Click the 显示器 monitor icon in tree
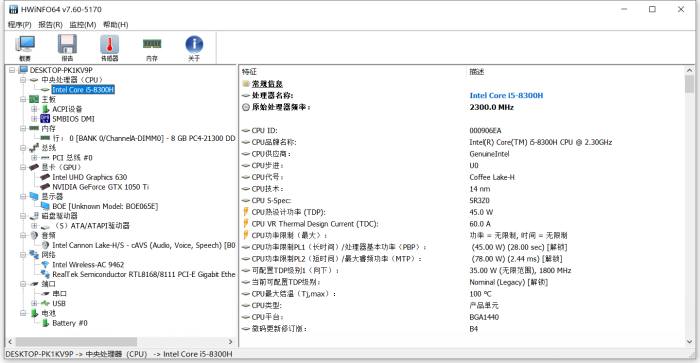 point(34,196)
